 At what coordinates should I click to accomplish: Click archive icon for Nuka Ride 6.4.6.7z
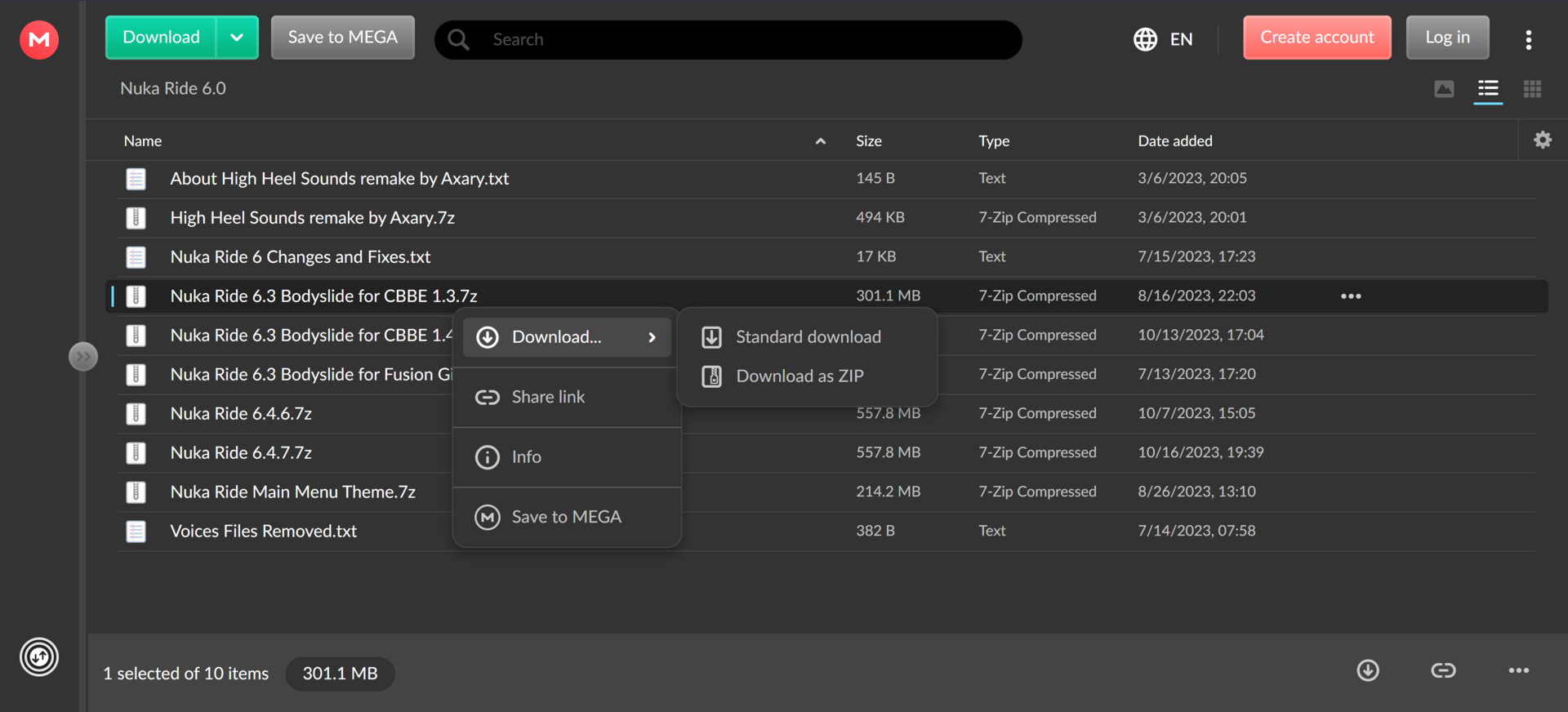pyautogui.click(x=136, y=414)
